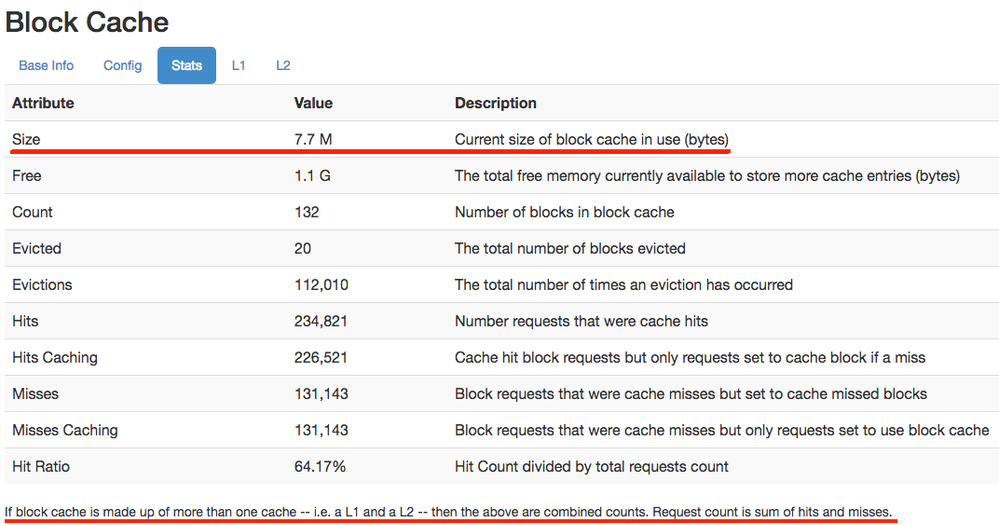Screen dimensions: 999x525
Task: Select the Size attribute cell
Action: 26,140
